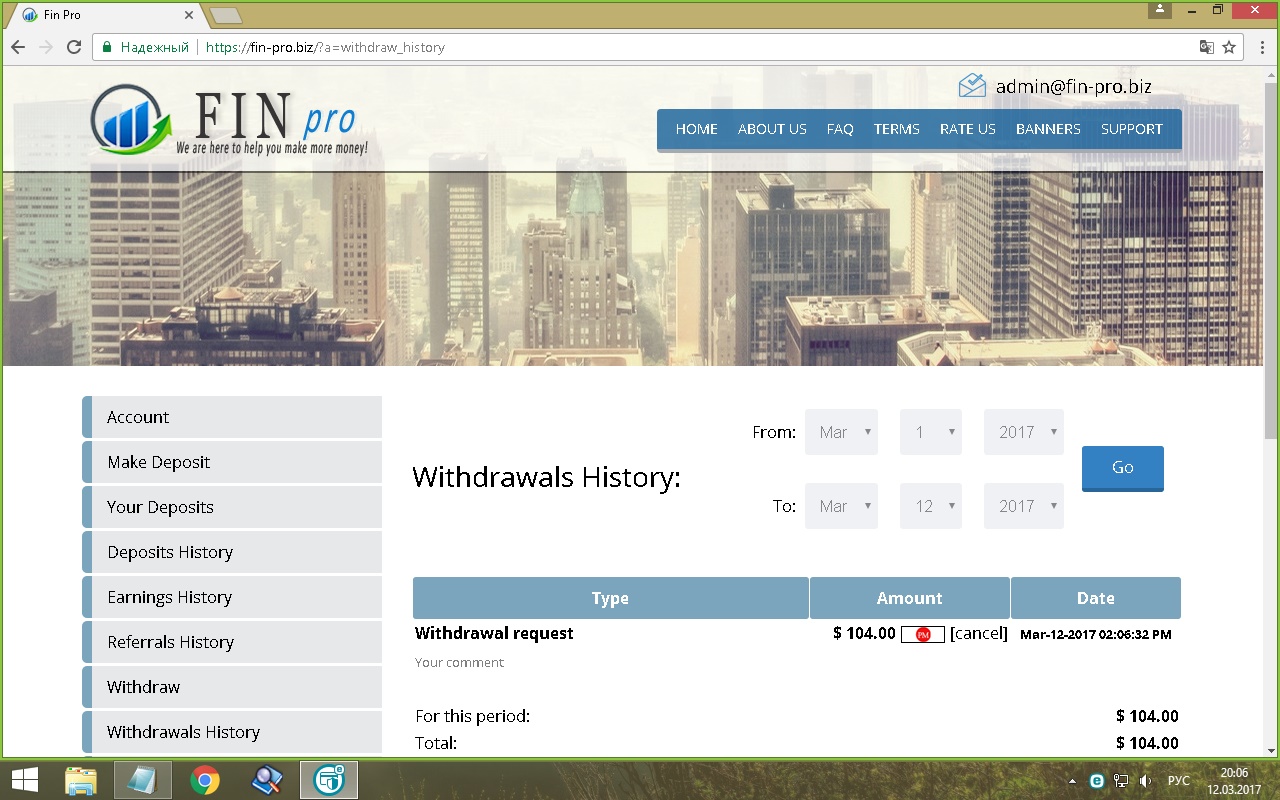Open the HOME menu item
1280x800 pixels.
(696, 129)
